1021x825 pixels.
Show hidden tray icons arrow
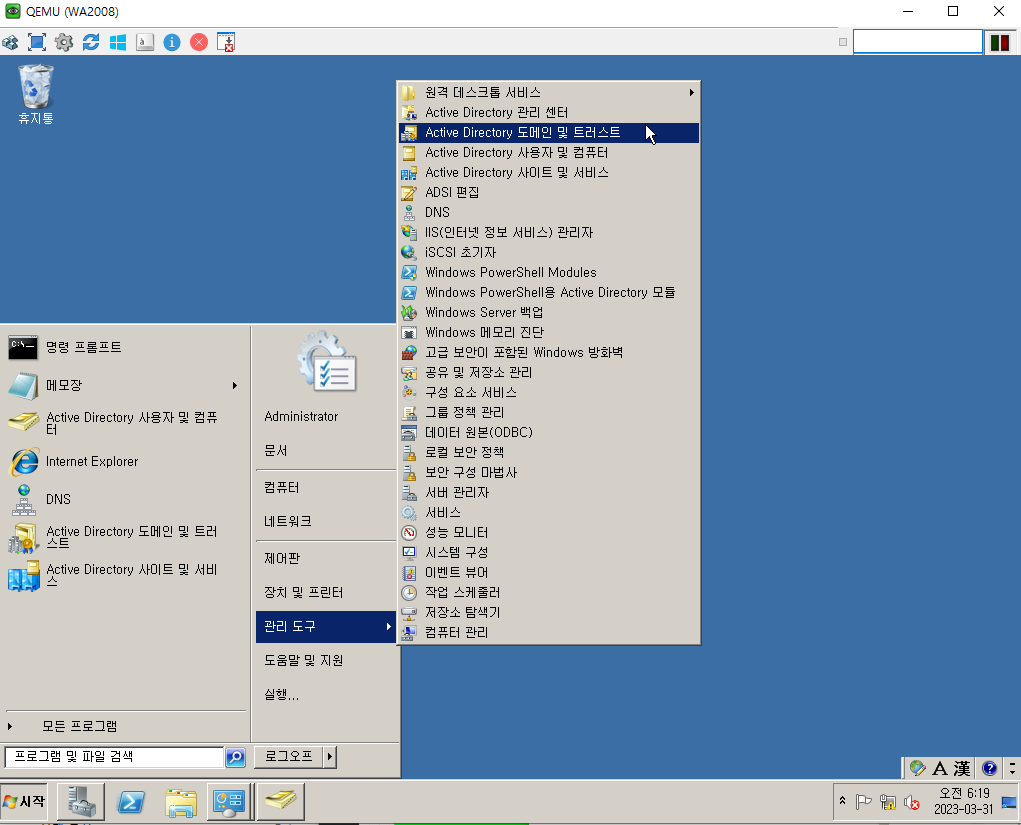coord(842,801)
